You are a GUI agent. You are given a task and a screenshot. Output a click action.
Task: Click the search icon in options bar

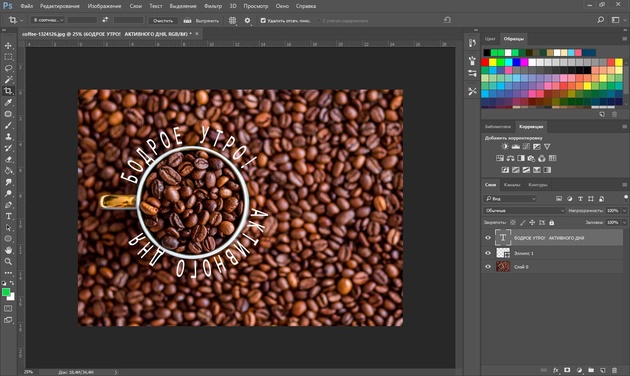[x=600, y=20]
